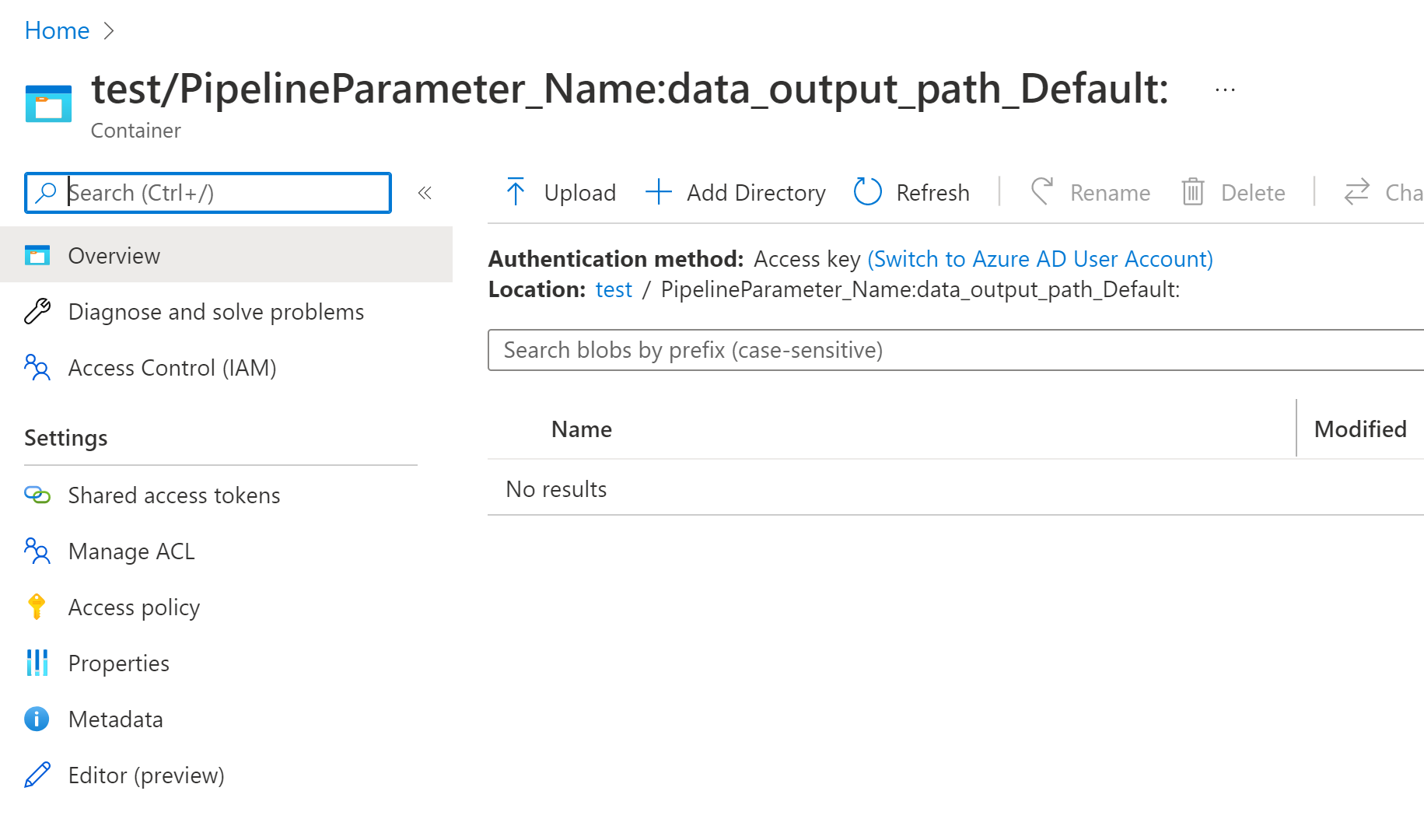Viewport: 1424px width, 840px height.
Task: Collapse the sidebar with double chevron
Action: point(425,192)
